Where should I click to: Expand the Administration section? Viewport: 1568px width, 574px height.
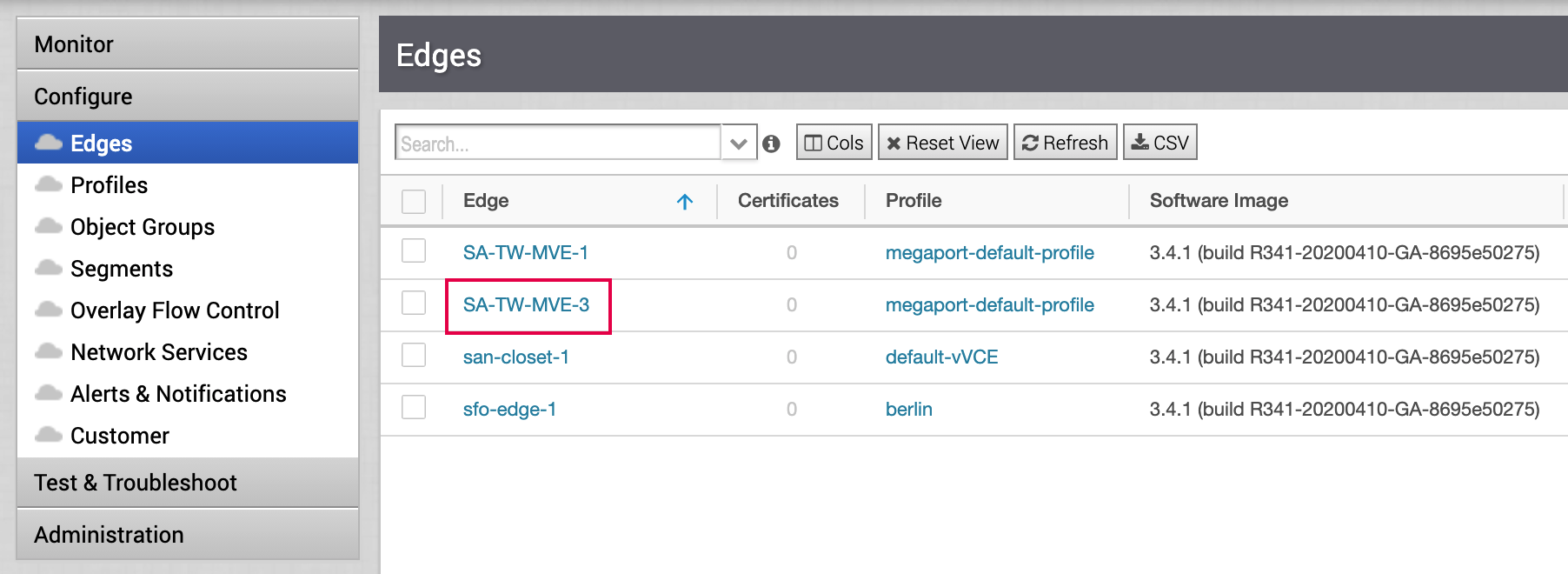point(188,535)
